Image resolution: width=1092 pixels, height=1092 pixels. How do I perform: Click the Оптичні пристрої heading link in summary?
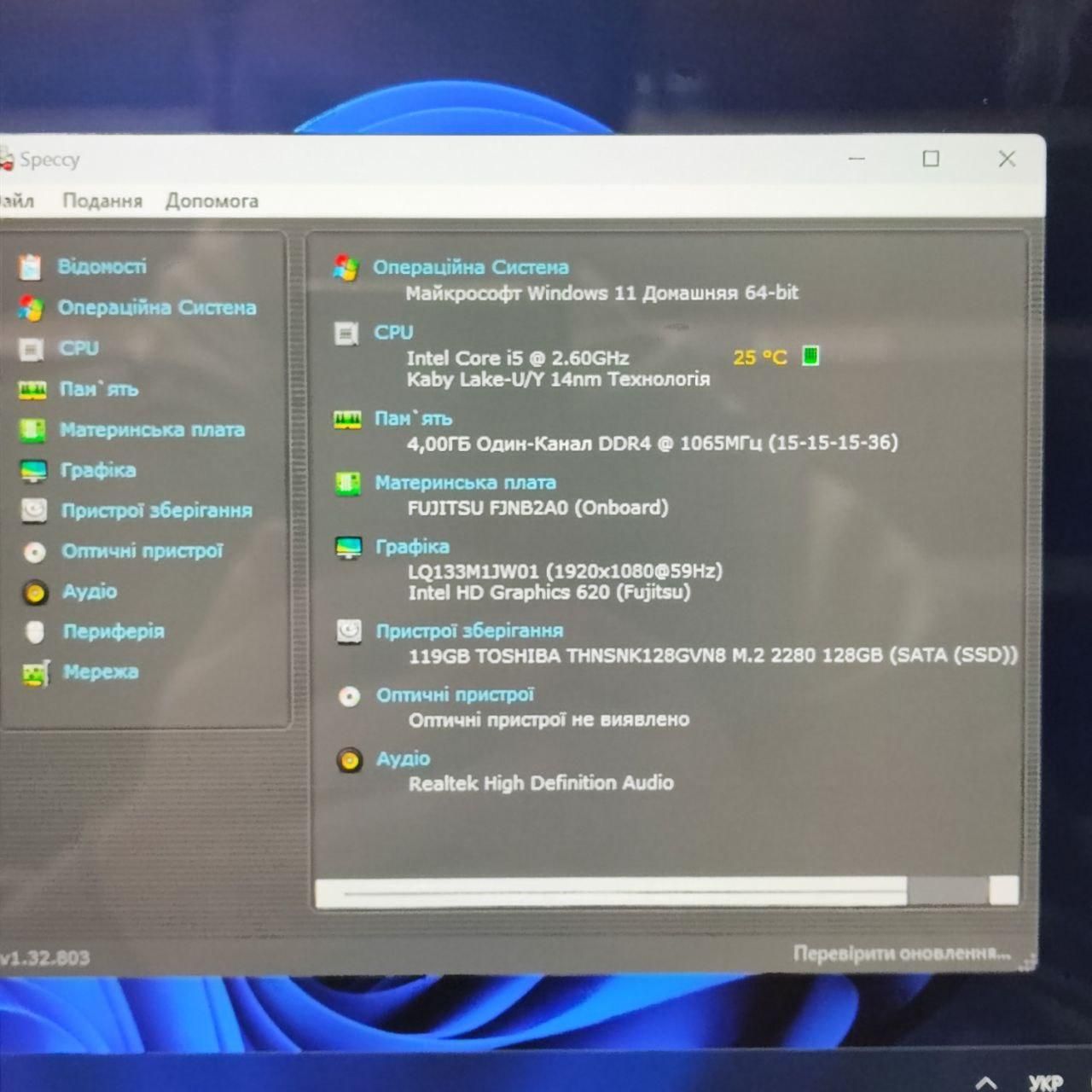click(x=456, y=695)
